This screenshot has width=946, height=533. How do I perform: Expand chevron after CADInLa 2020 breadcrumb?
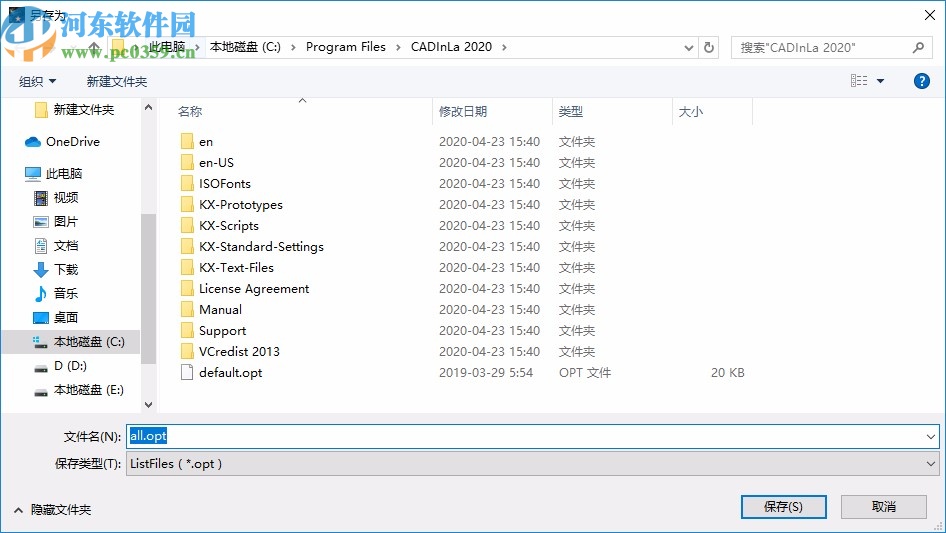(504, 47)
